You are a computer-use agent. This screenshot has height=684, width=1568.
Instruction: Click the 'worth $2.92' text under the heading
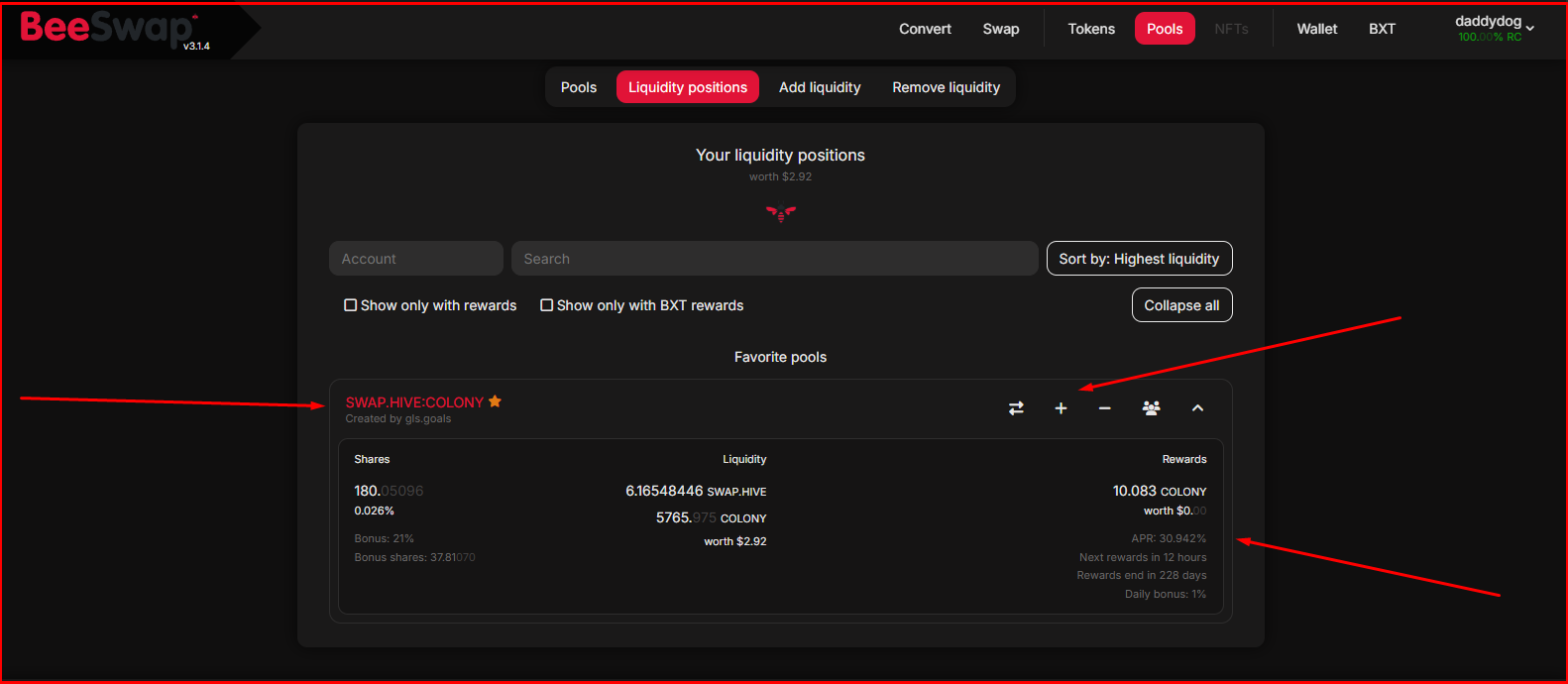(x=780, y=176)
